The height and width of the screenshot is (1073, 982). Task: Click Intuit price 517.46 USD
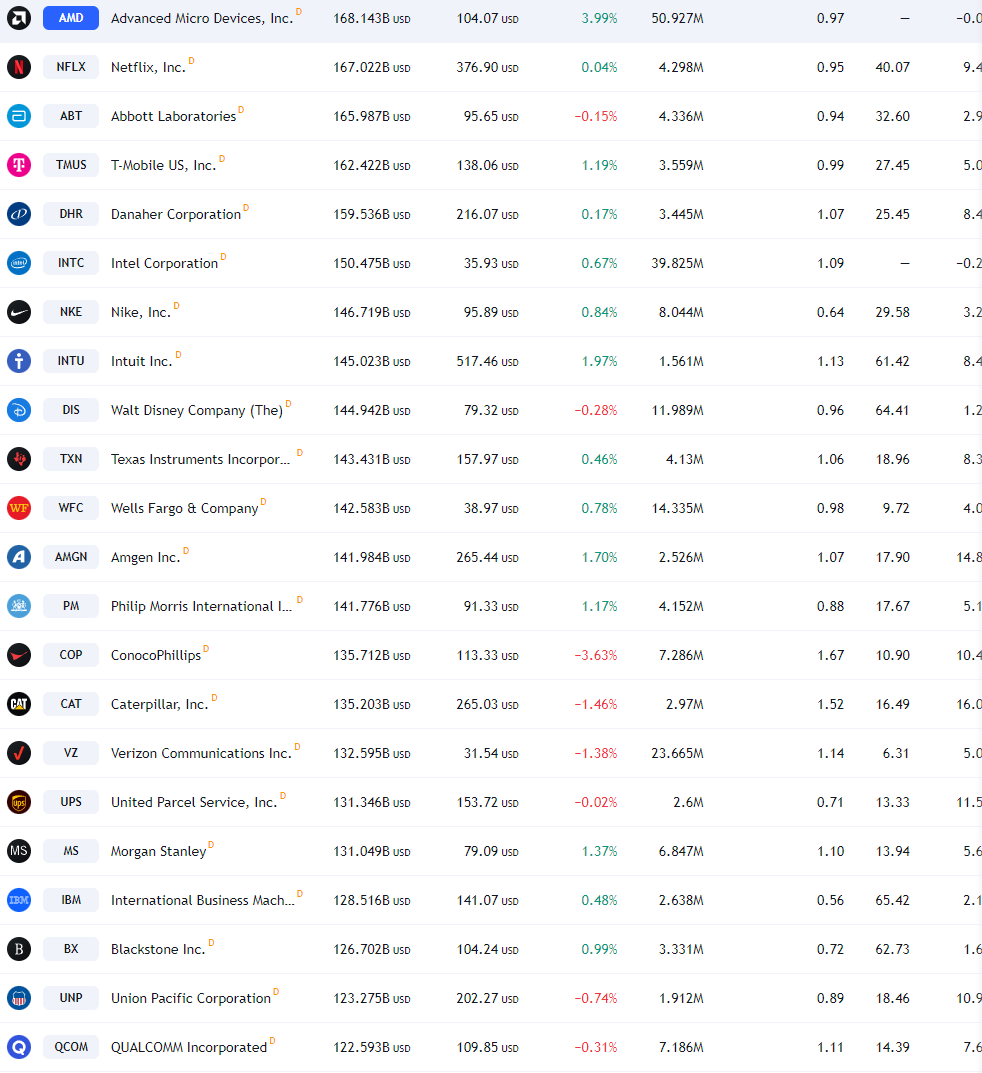click(x=487, y=361)
